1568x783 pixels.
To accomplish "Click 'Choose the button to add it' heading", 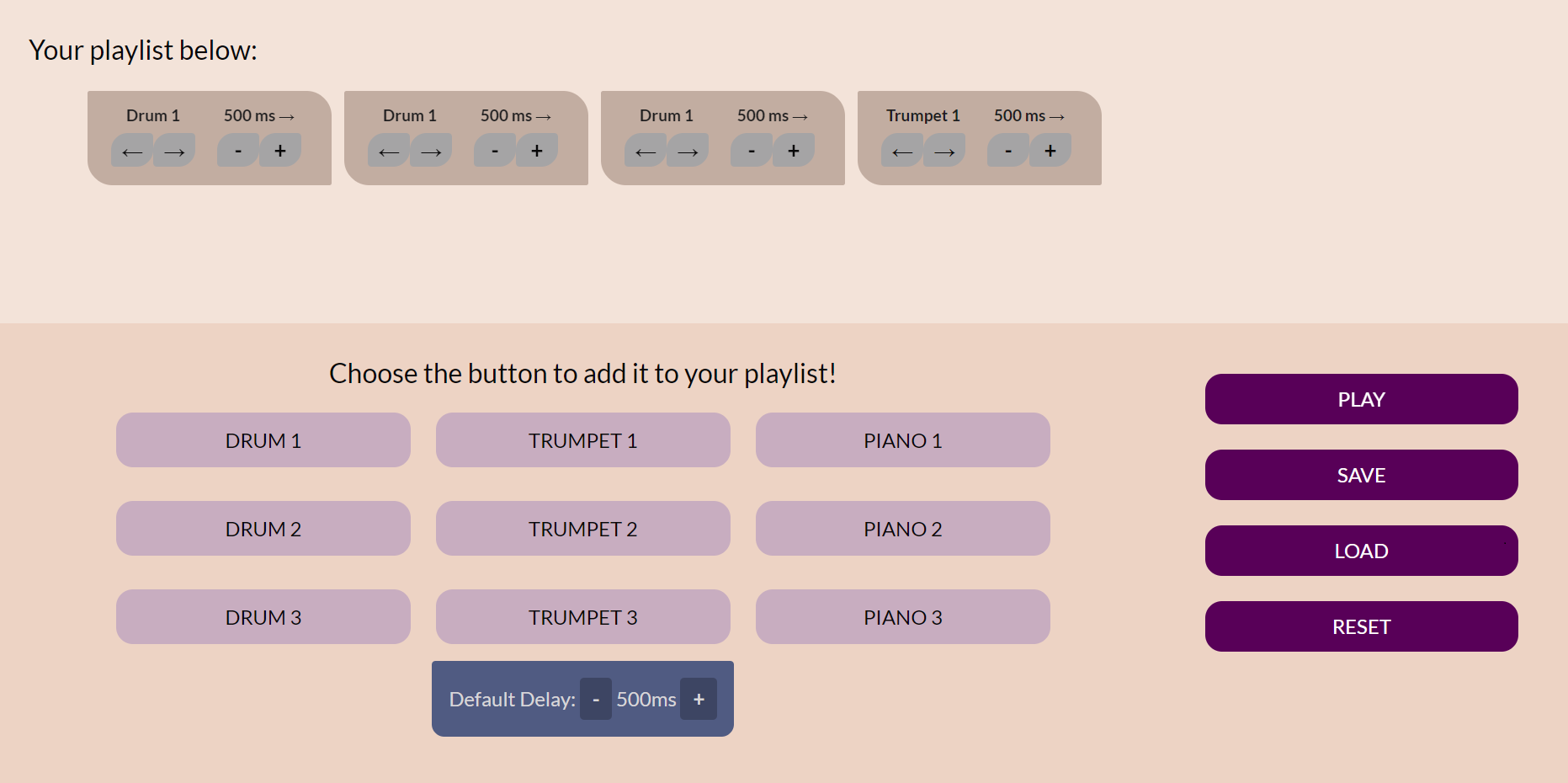I will coord(582,373).
